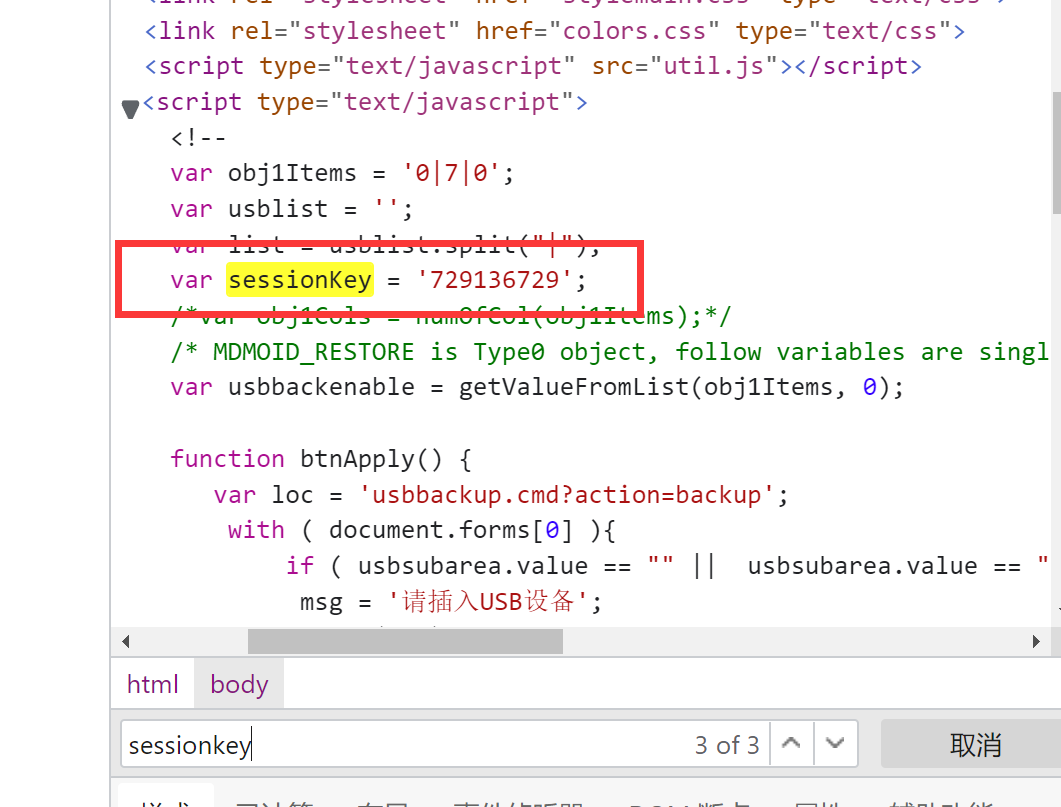This screenshot has width=1061, height=807.
Task: Click the 'usbbackup.cmd?action=backup' string
Action: click(x=566, y=495)
